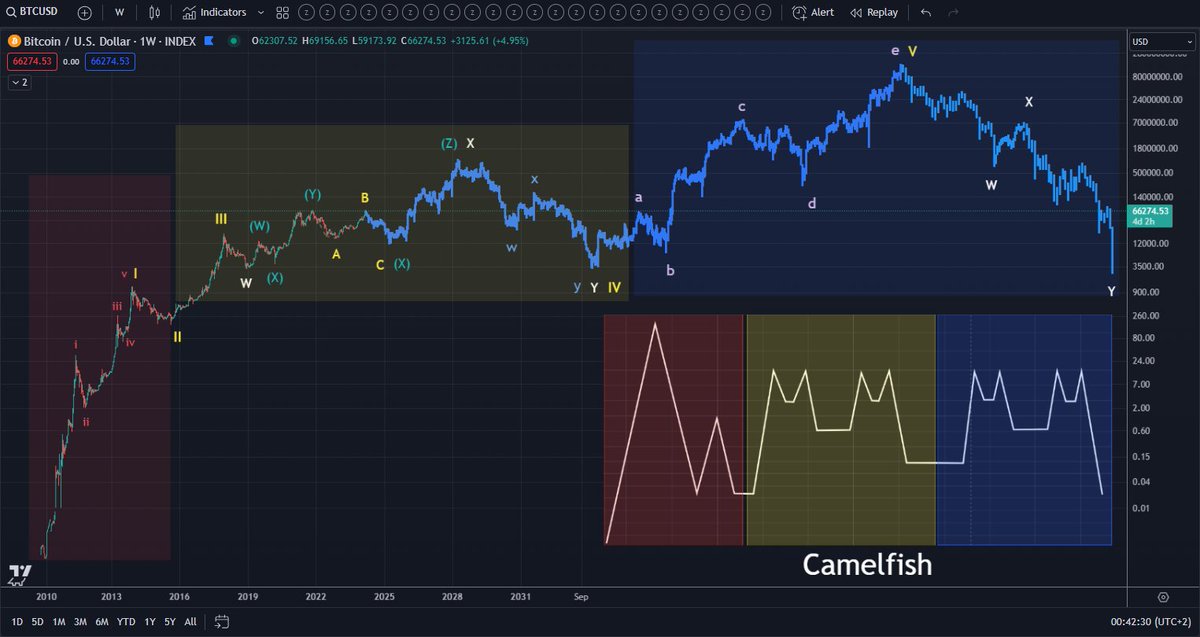
Task: Click the 0.00 spread value between price buttons
Action: 70,61
